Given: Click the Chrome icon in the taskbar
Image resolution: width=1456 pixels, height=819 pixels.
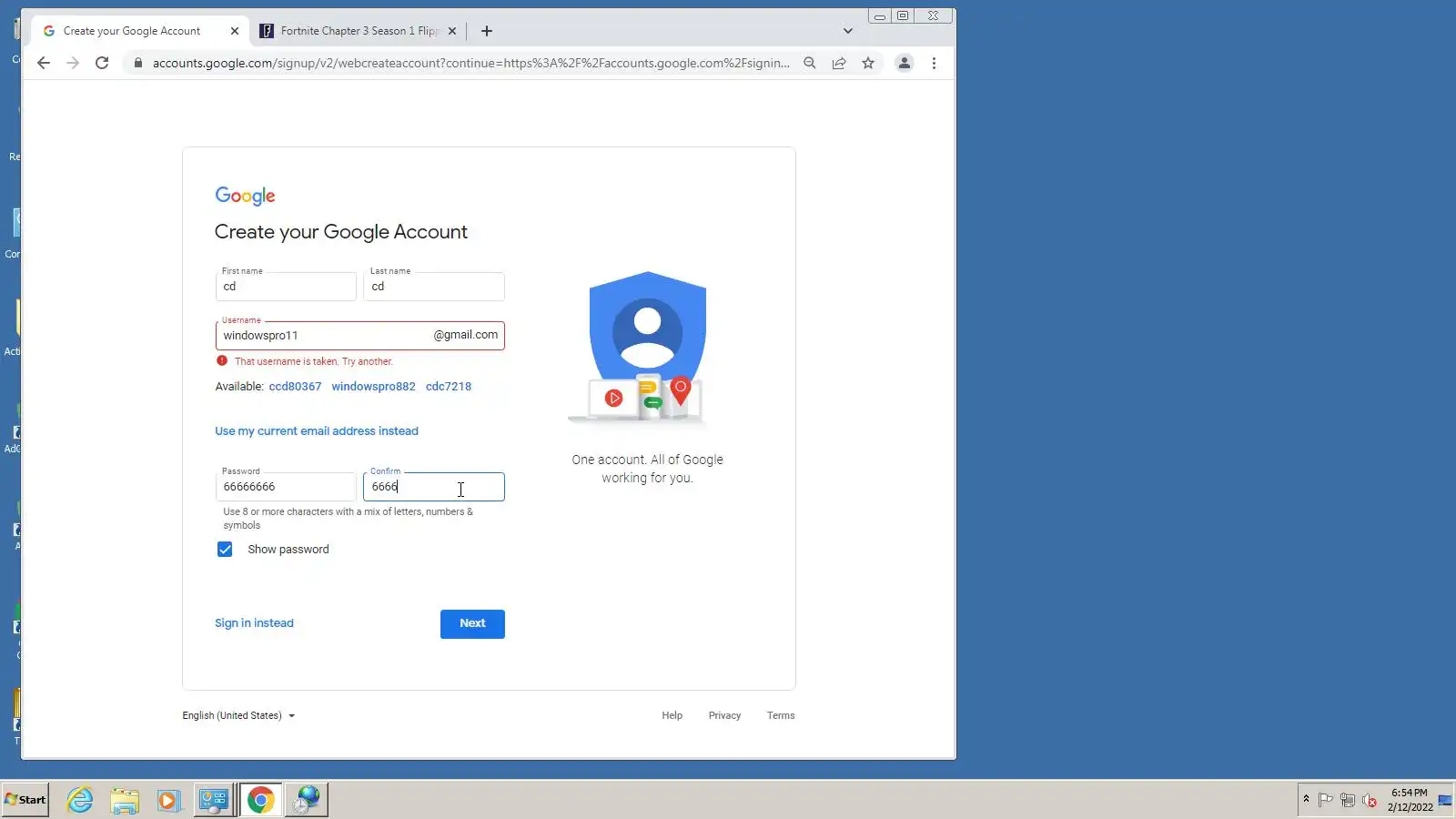Looking at the screenshot, I should [x=260, y=800].
